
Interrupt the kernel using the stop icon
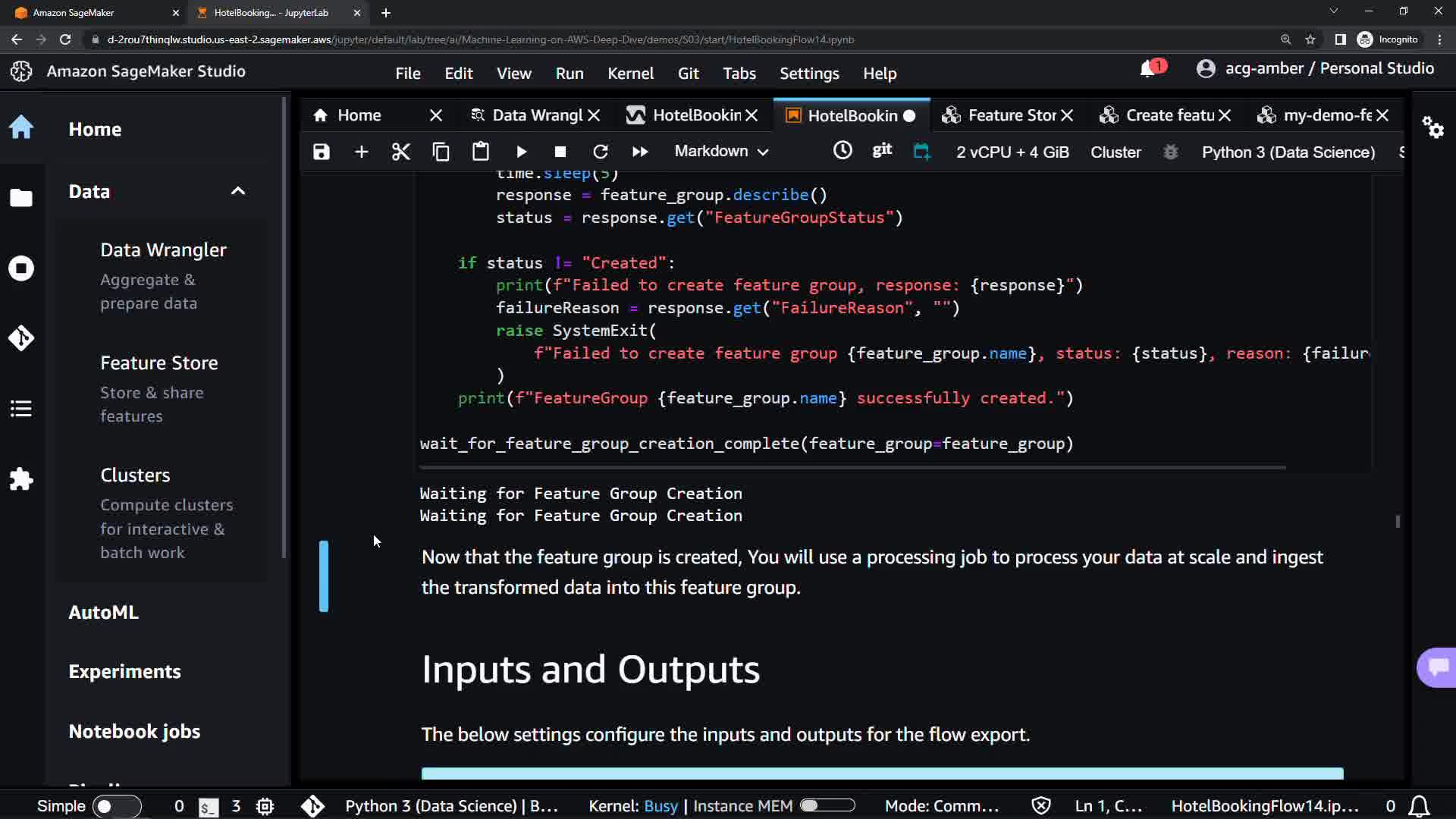pos(560,152)
